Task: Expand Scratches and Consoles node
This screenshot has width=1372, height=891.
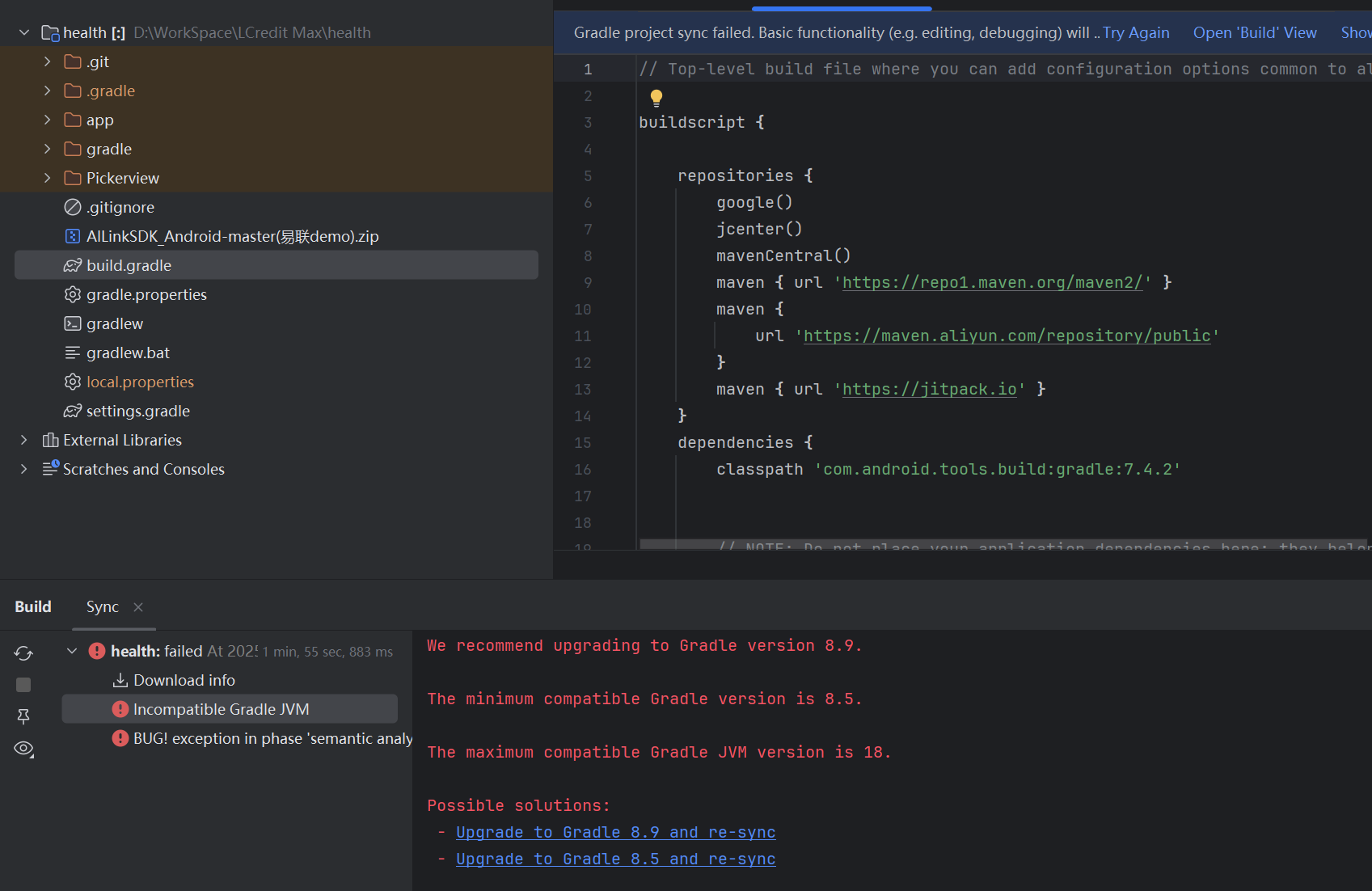Action: click(x=24, y=469)
